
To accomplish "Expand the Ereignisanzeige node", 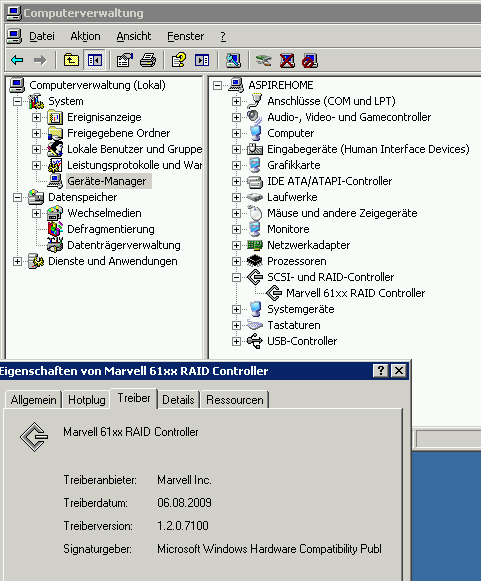I will tap(36, 117).
